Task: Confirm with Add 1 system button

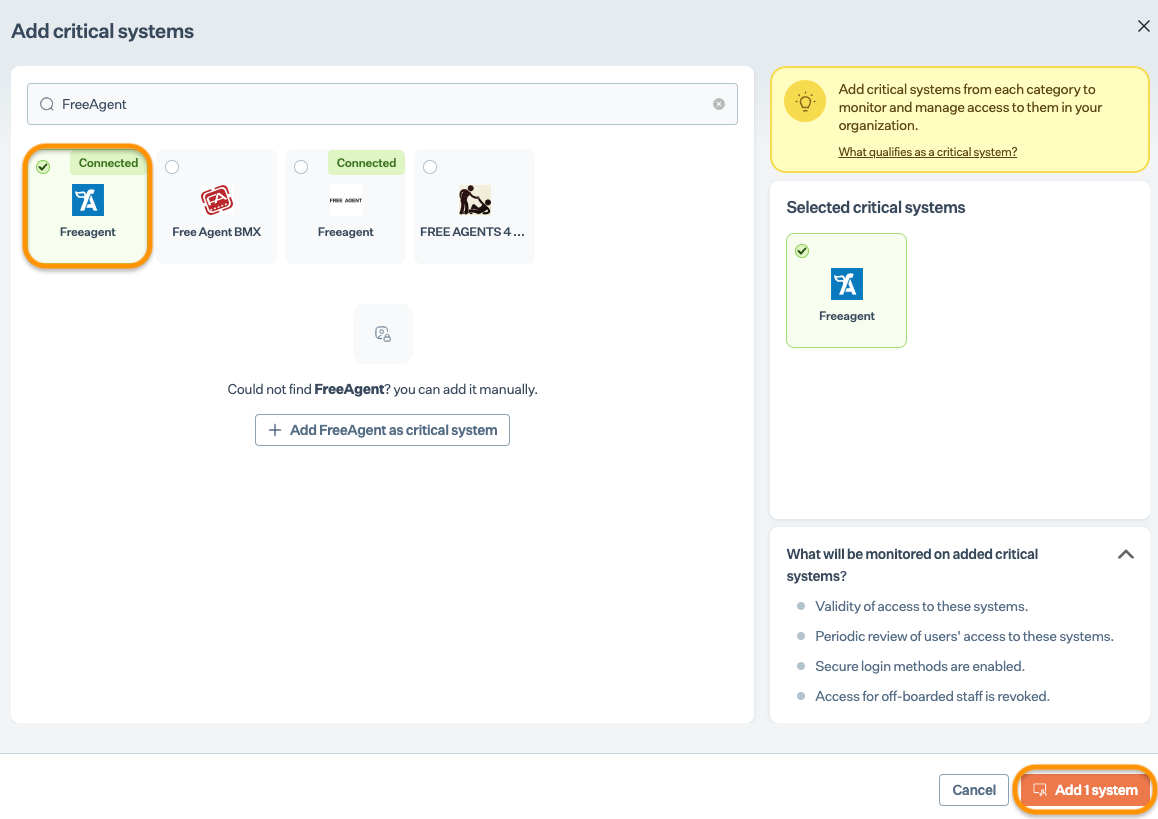Action: tap(1084, 790)
